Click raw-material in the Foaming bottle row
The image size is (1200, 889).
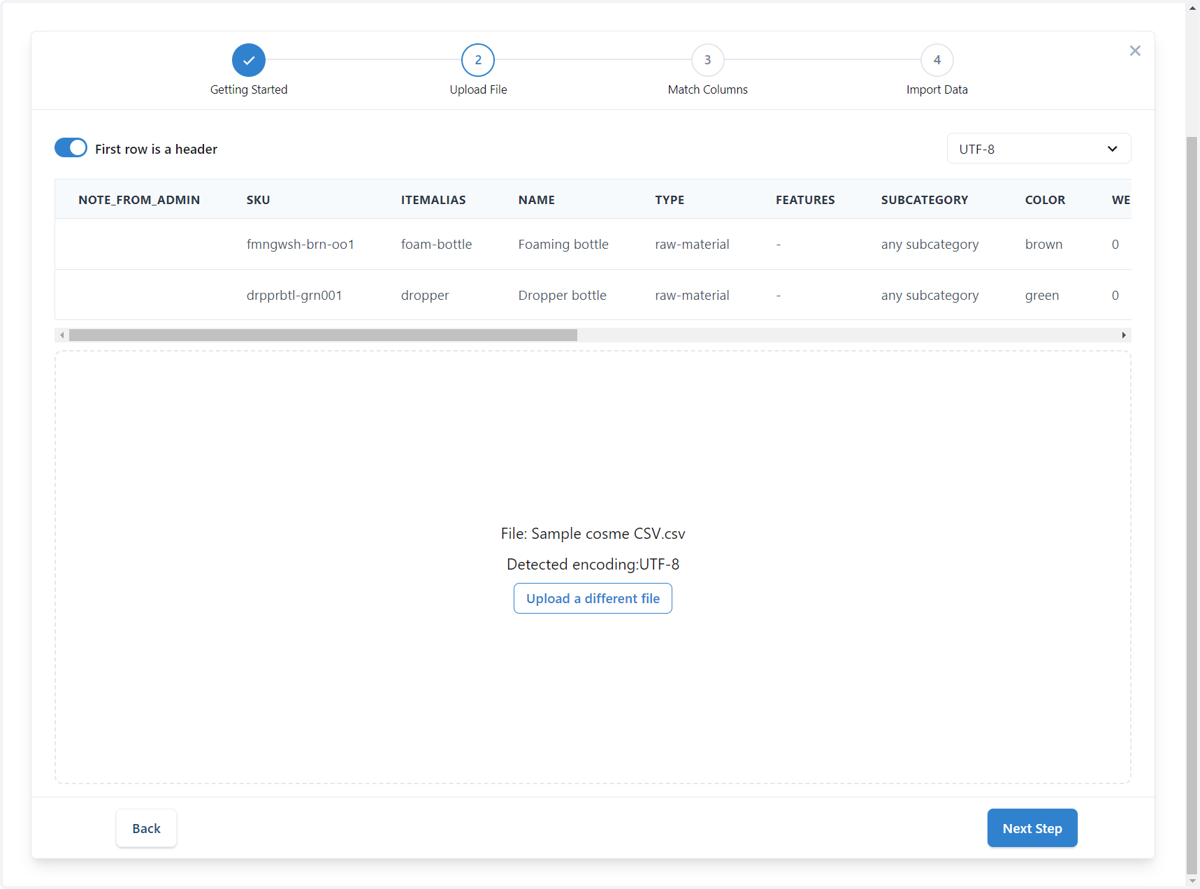[692, 244]
